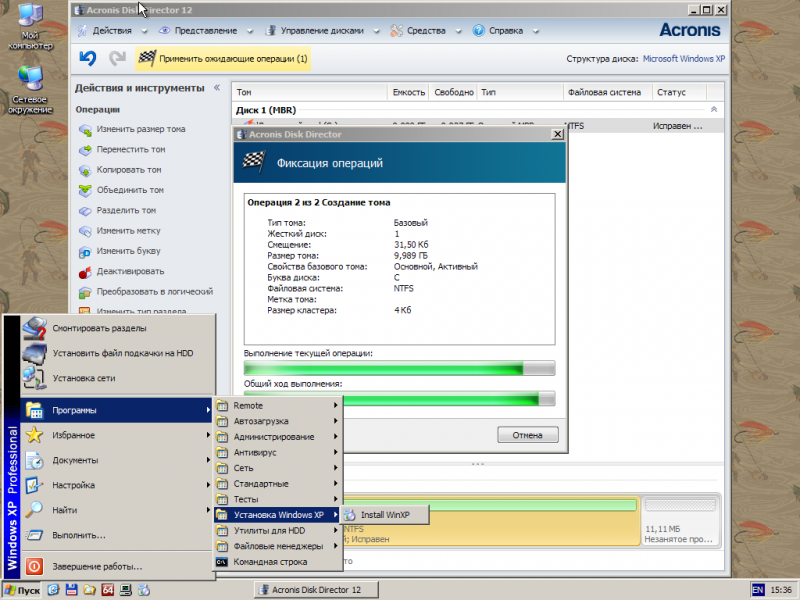Launch Командная строка from the Programs submenu

[278, 562]
